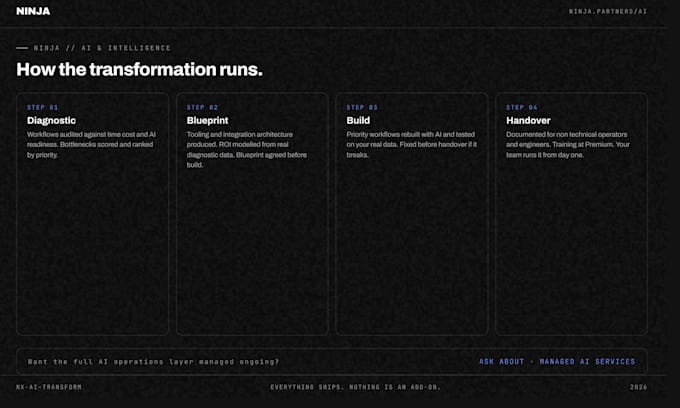Click the NX-AI-TRANSFORM footer code

click(x=49, y=387)
